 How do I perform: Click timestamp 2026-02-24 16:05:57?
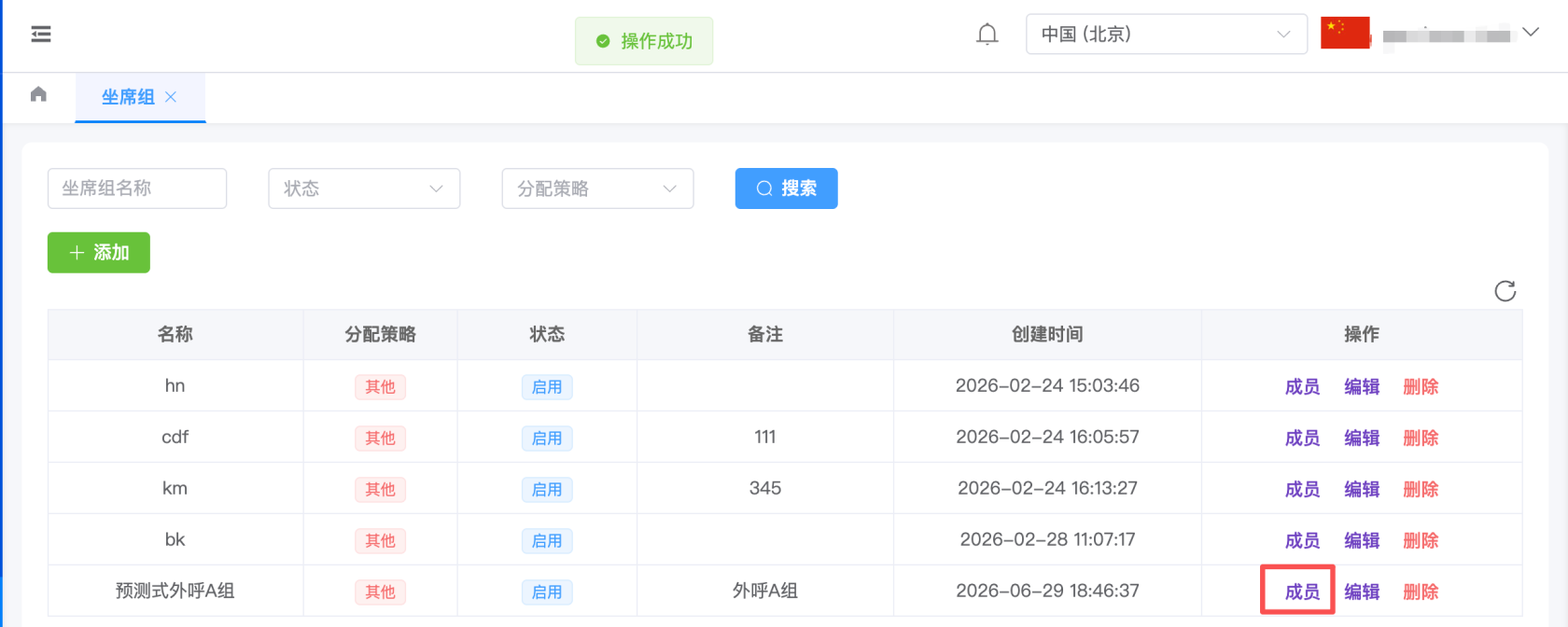(x=1047, y=438)
